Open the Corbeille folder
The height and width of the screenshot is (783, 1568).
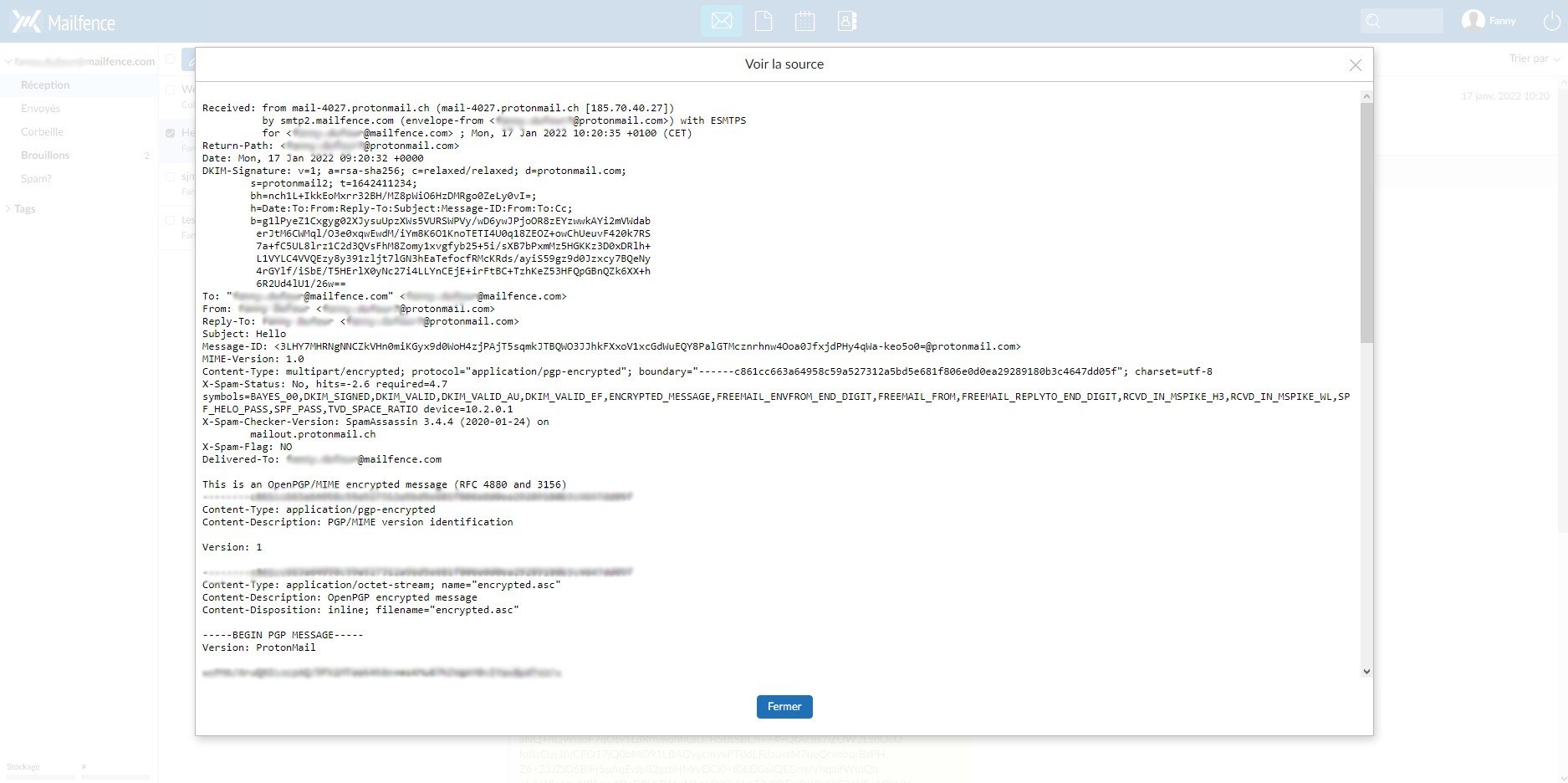[x=42, y=132]
